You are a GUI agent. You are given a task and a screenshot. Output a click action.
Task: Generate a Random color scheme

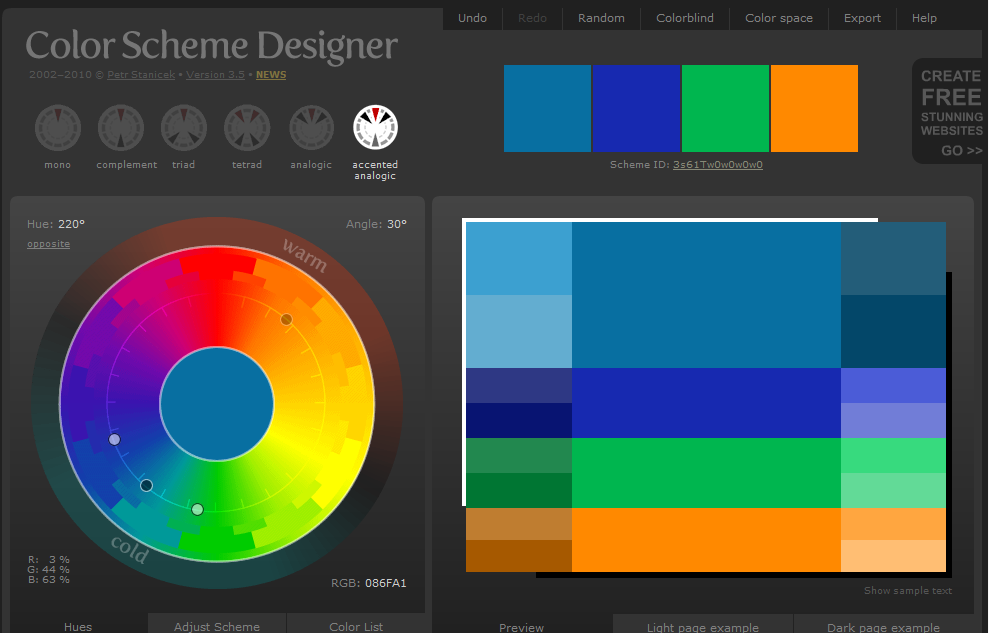pyautogui.click(x=601, y=18)
